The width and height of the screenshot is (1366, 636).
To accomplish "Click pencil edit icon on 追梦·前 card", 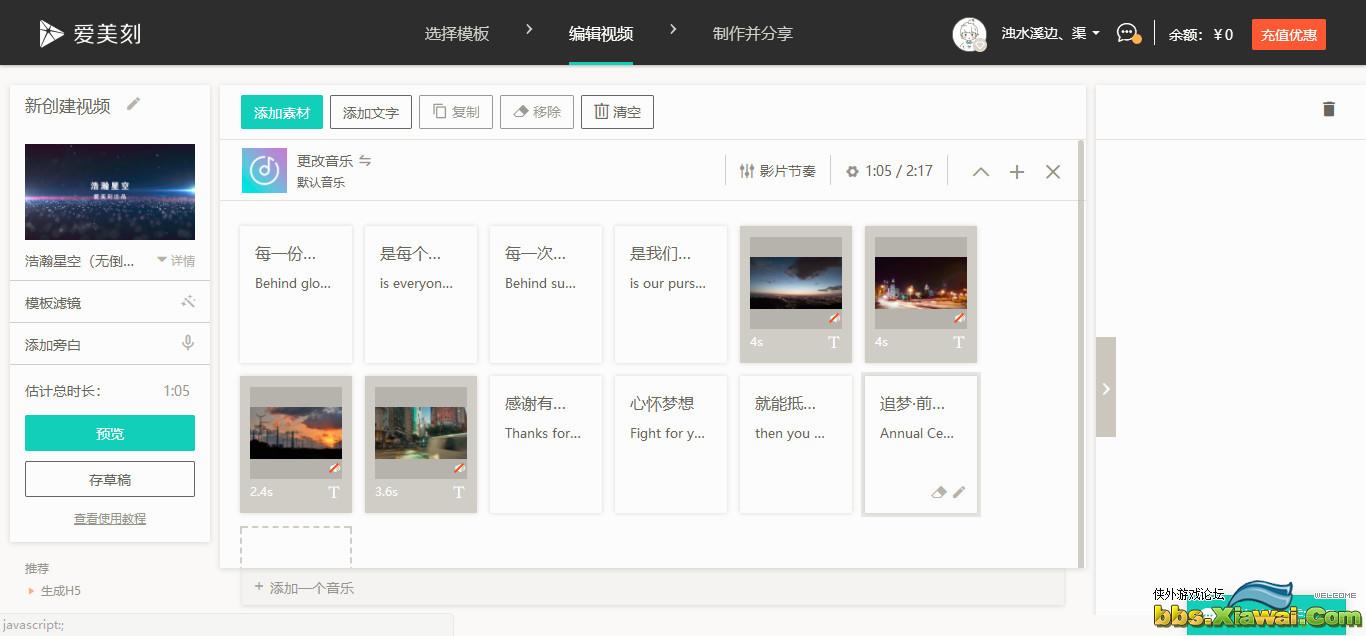I will 959,492.
